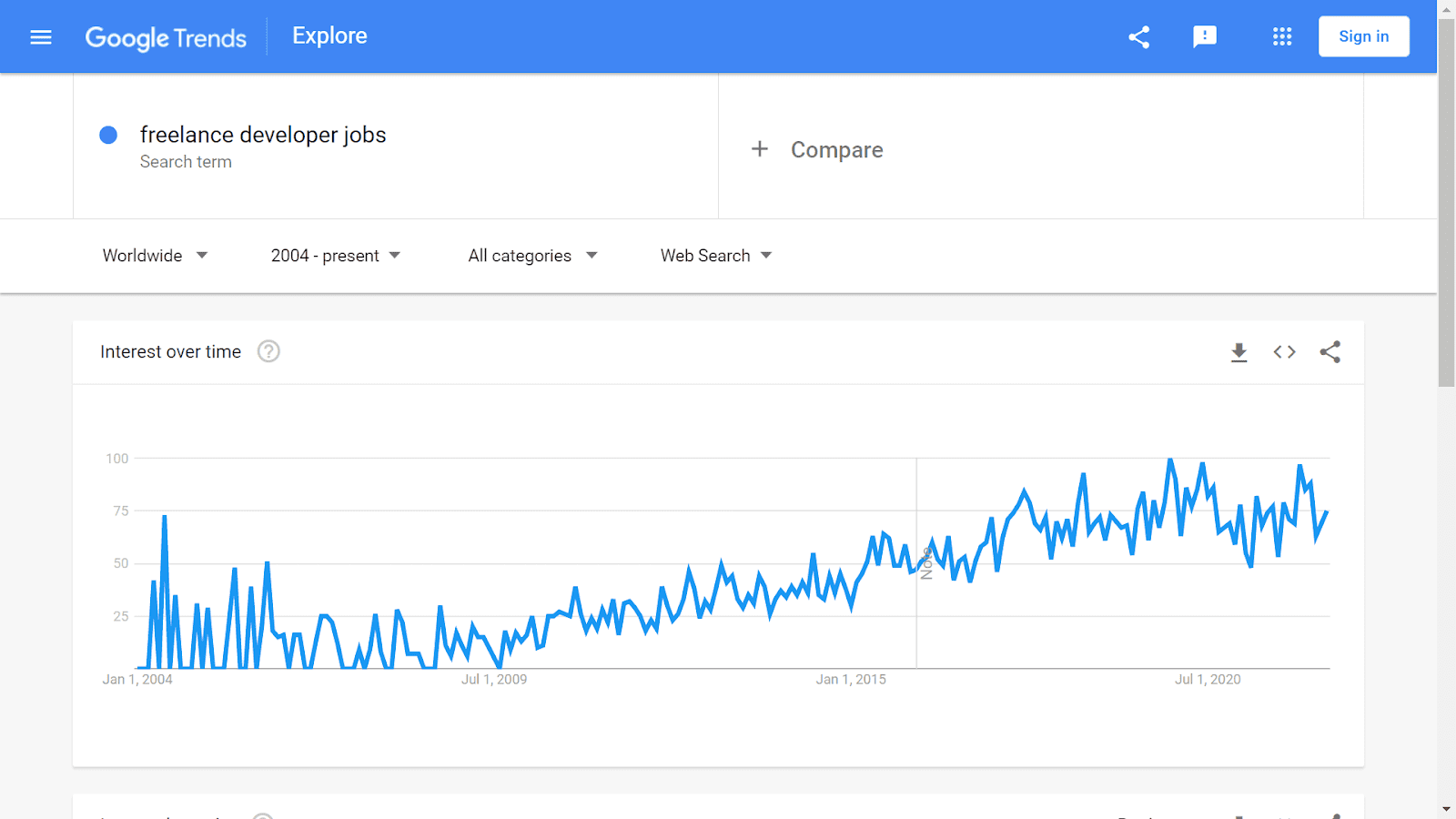Click the Note marker on the chart
The width and height of the screenshot is (1456, 819).
[926, 564]
